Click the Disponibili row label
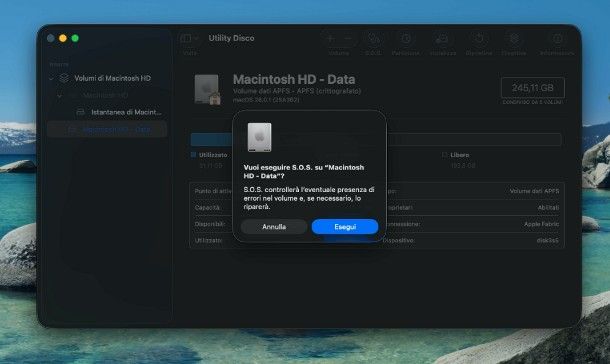 click(x=210, y=224)
